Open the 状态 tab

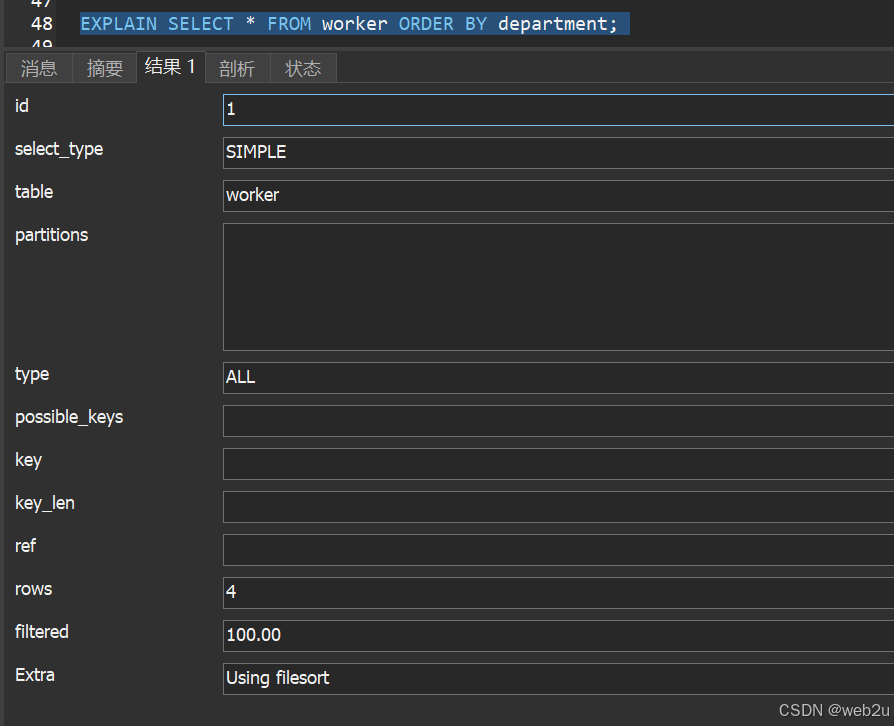303,68
